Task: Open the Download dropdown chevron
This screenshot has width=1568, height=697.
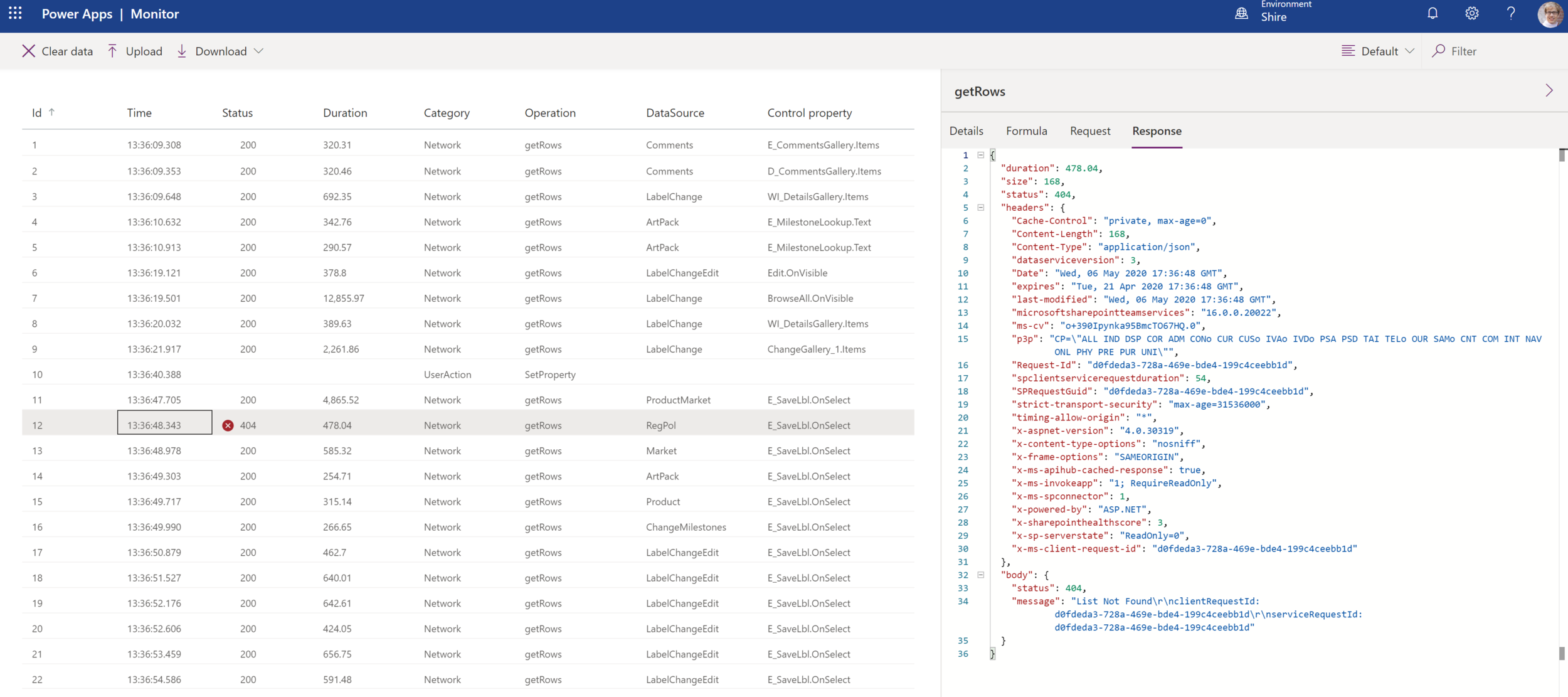Action: click(259, 51)
